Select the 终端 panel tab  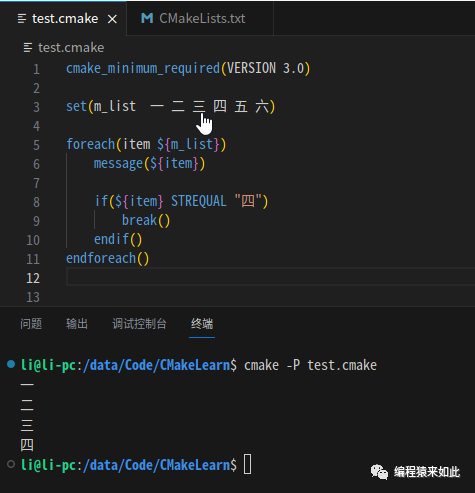tap(202, 324)
